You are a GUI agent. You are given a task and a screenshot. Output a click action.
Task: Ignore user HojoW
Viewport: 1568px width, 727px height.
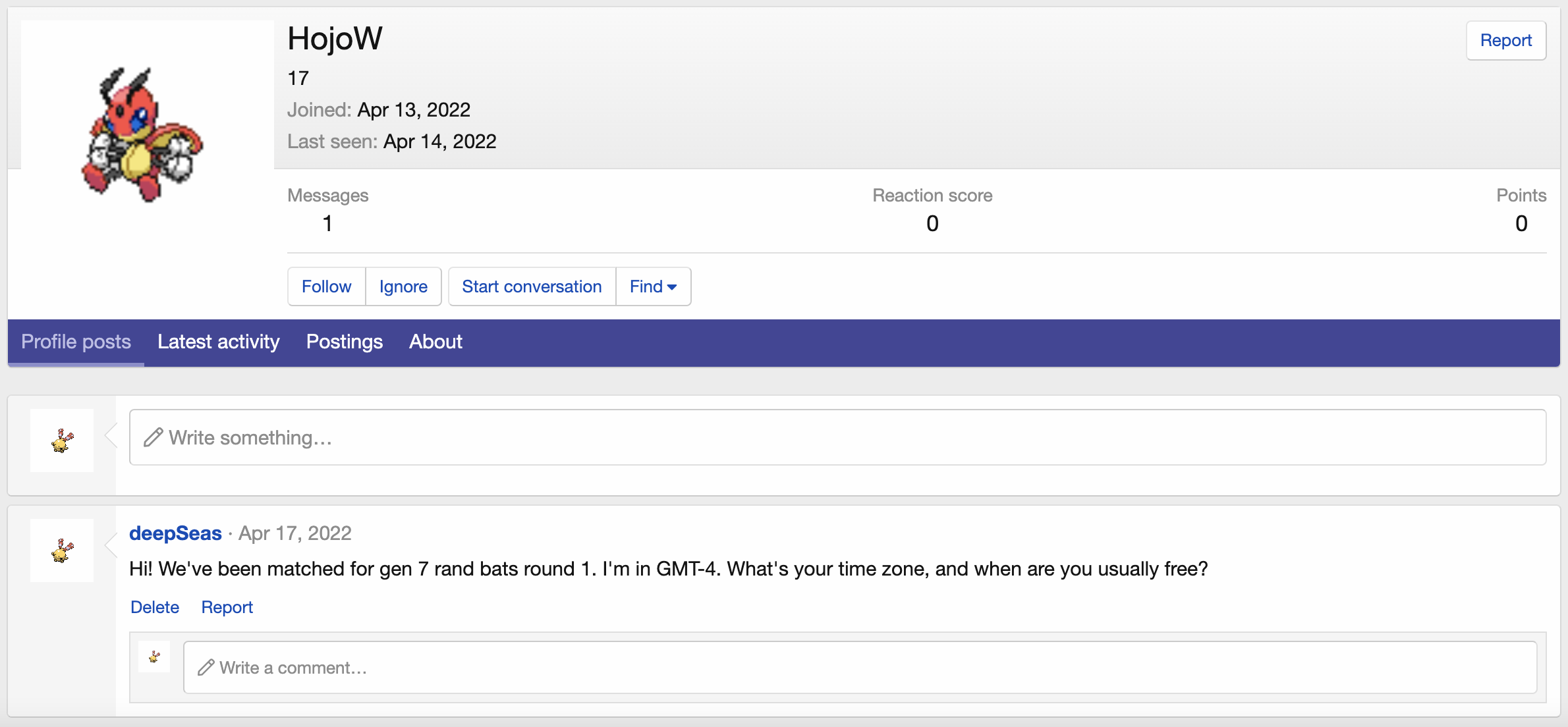click(x=403, y=286)
